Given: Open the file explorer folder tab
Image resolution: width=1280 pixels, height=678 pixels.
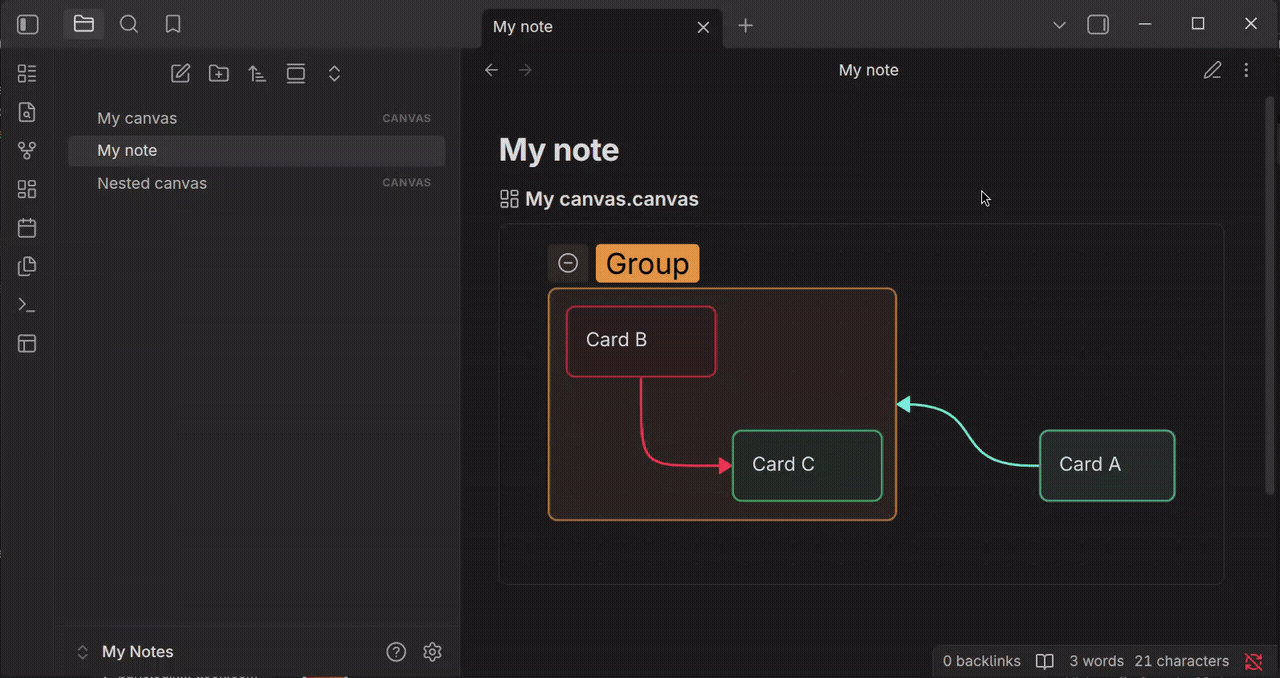Looking at the screenshot, I should [x=84, y=24].
